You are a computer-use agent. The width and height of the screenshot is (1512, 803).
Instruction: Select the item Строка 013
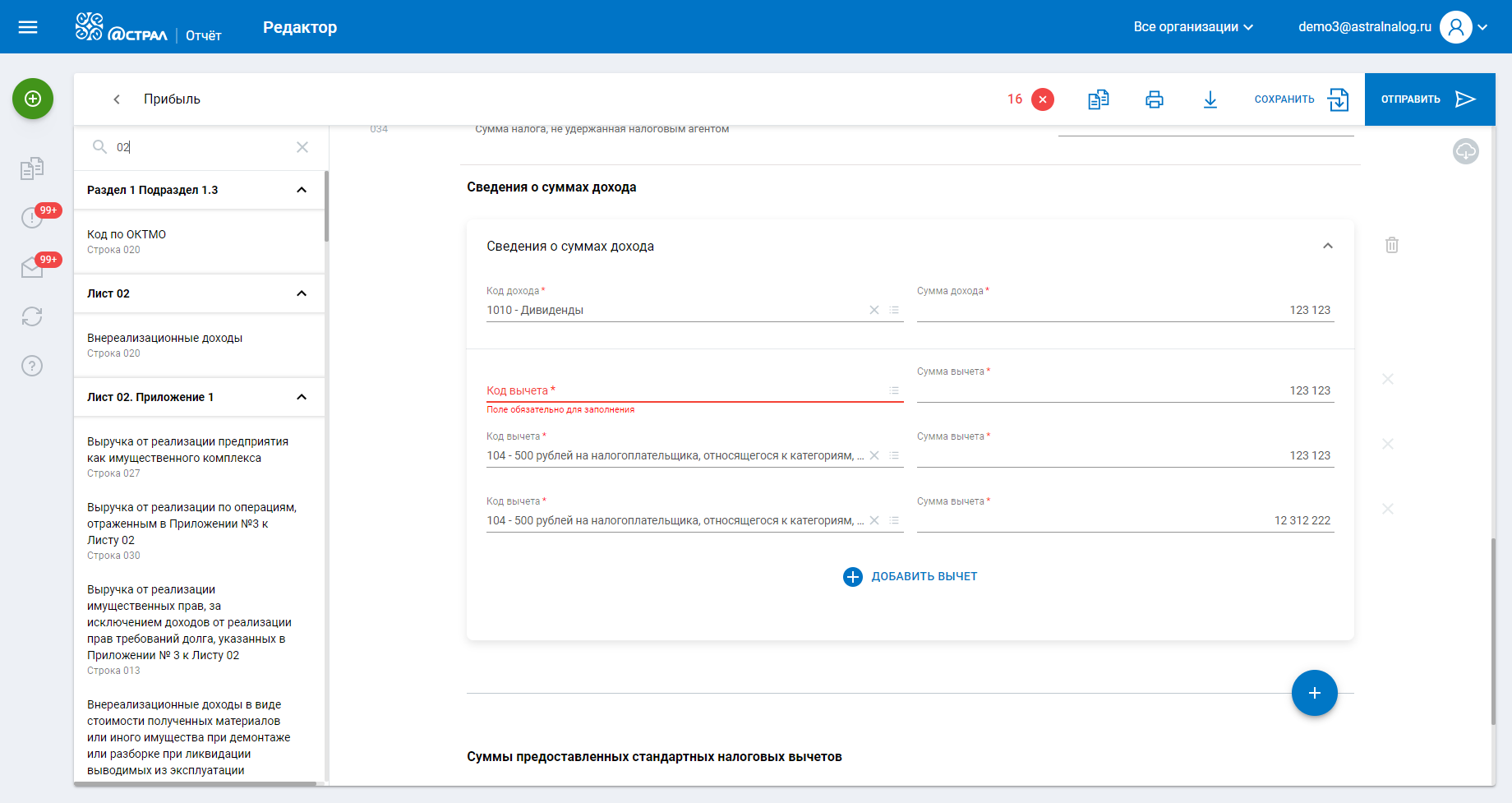click(200, 630)
